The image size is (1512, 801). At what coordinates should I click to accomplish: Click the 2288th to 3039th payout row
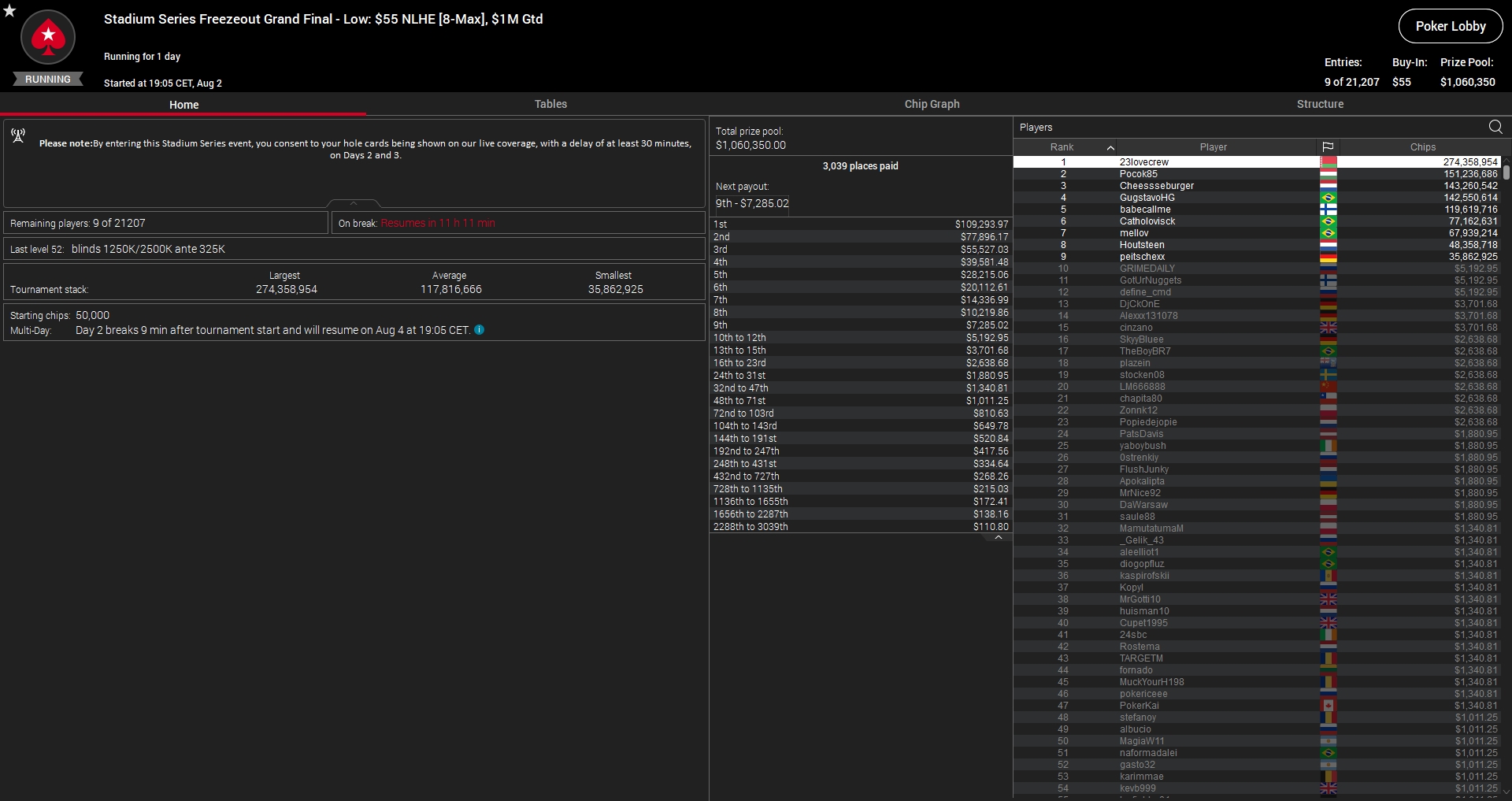coord(861,527)
